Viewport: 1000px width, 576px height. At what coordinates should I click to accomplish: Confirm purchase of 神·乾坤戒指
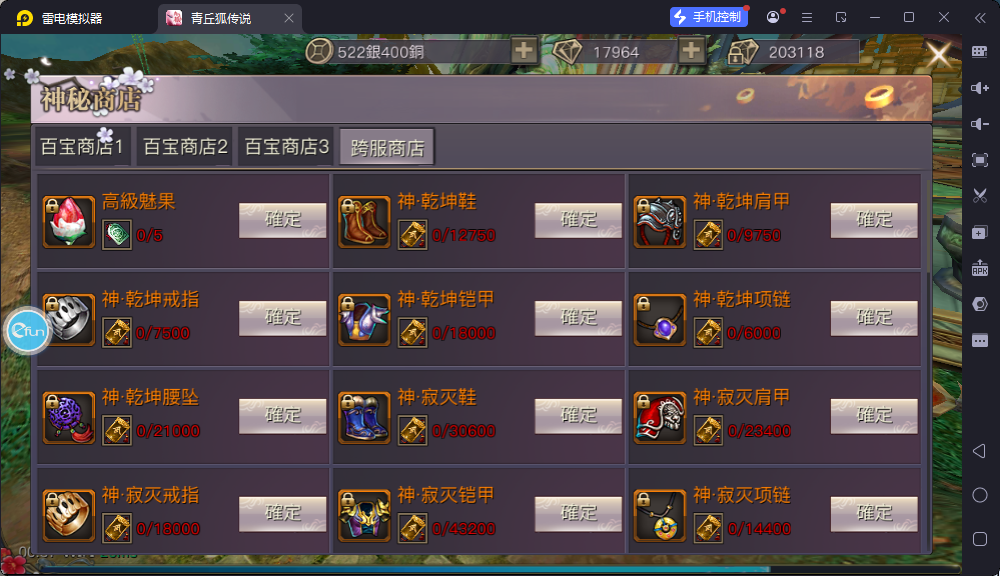(x=283, y=318)
